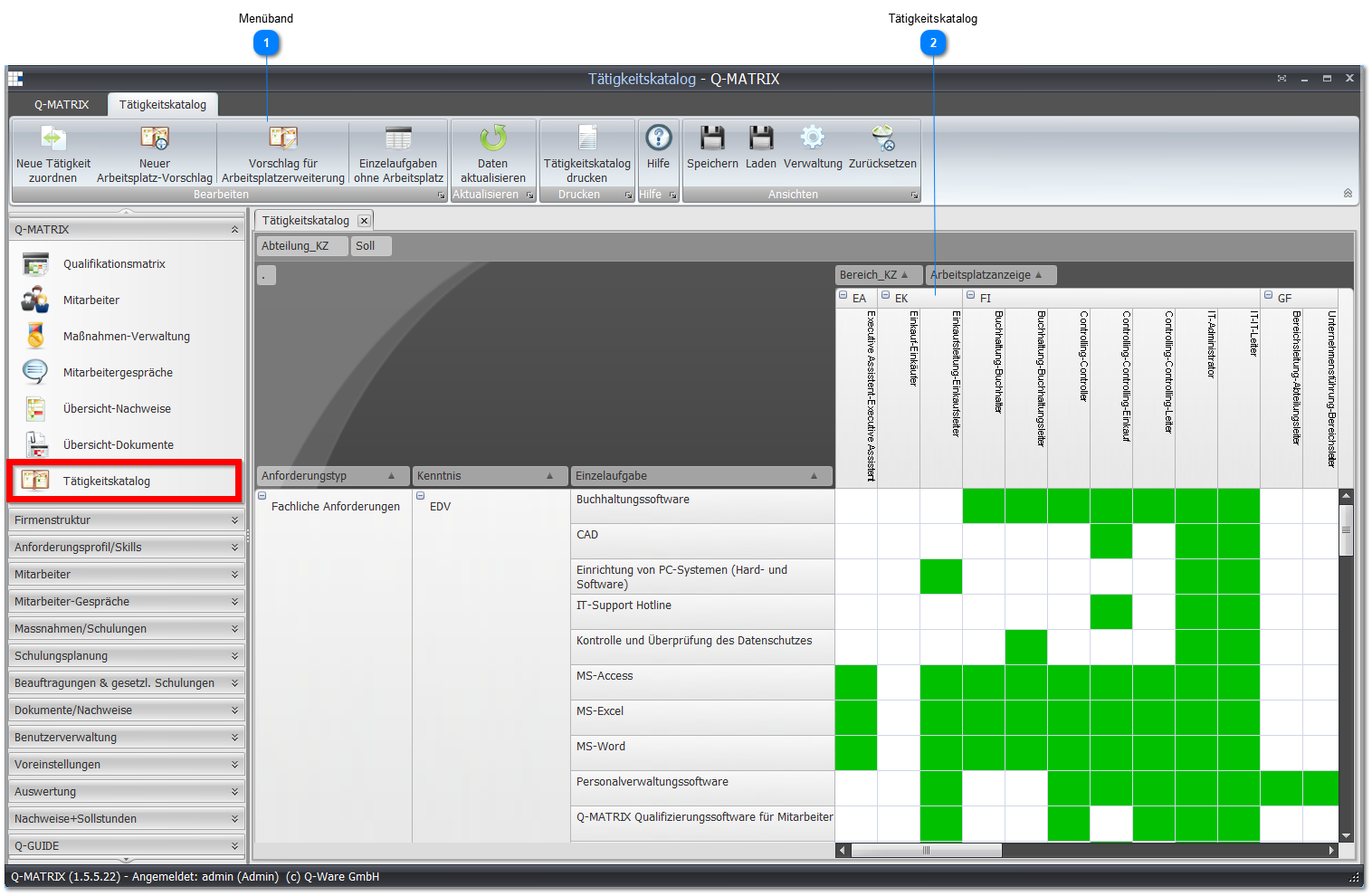Toggle Buchhaltungssoftware cell for Buchhalter
The height and width of the screenshot is (896, 1372).
click(x=984, y=507)
